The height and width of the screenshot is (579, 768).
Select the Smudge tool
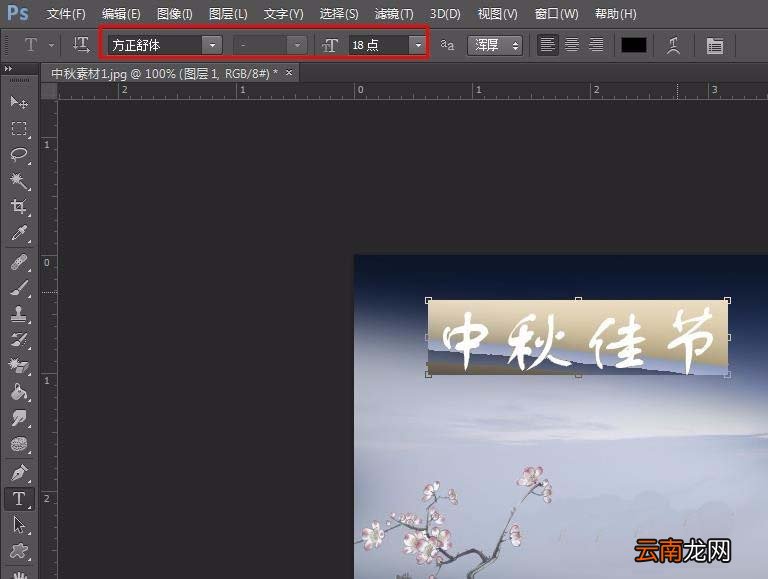(19, 418)
